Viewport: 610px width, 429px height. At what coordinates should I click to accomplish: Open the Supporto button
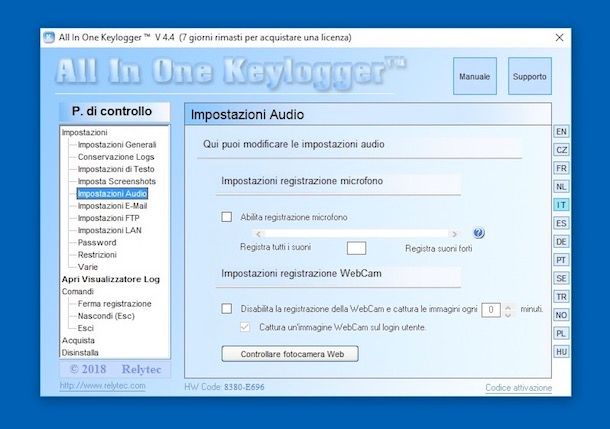click(529, 76)
